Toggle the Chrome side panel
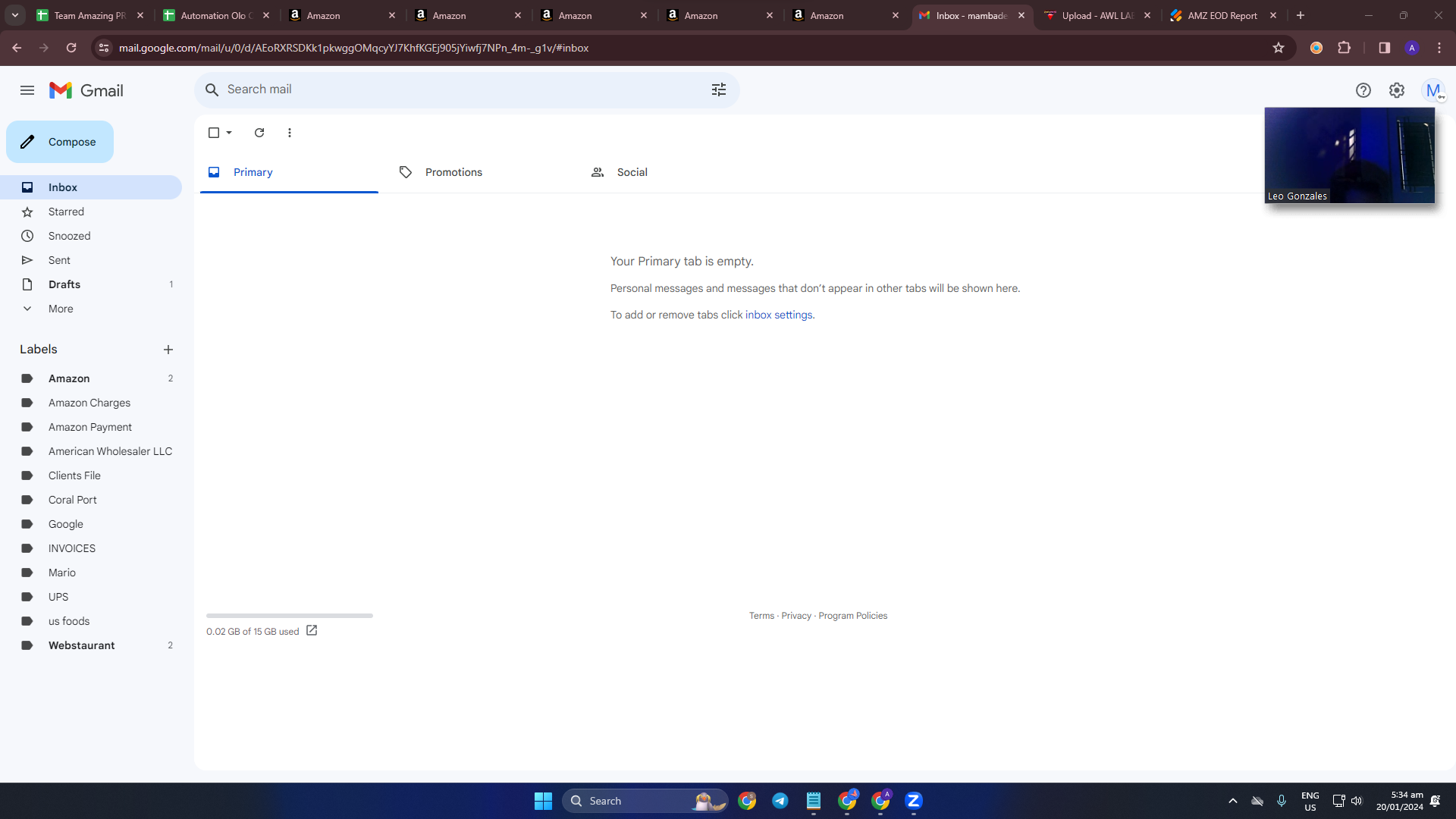 click(1384, 48)
